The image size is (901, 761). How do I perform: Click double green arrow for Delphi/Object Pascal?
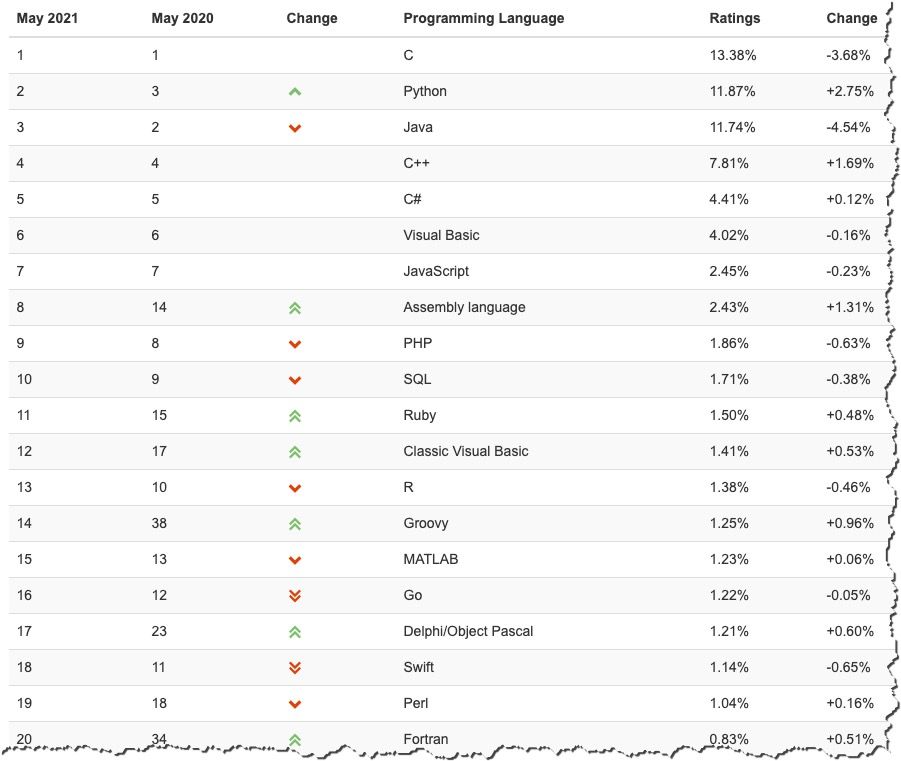click(295, 632)
